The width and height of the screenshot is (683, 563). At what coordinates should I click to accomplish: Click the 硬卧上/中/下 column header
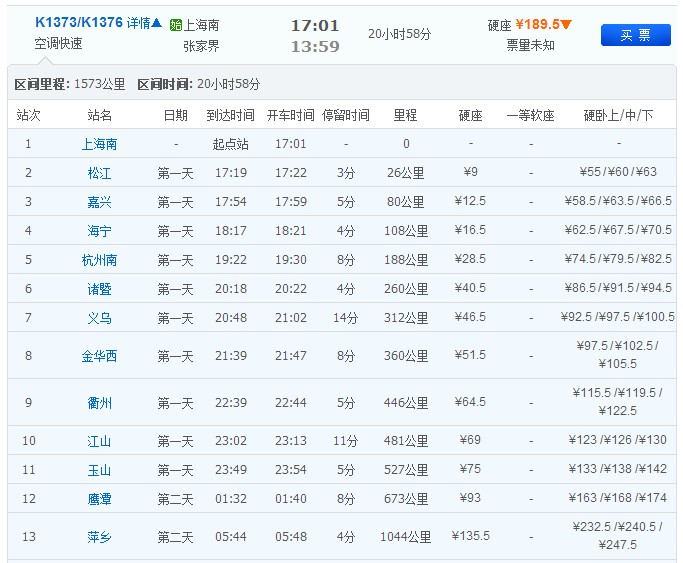coord(618,116)
